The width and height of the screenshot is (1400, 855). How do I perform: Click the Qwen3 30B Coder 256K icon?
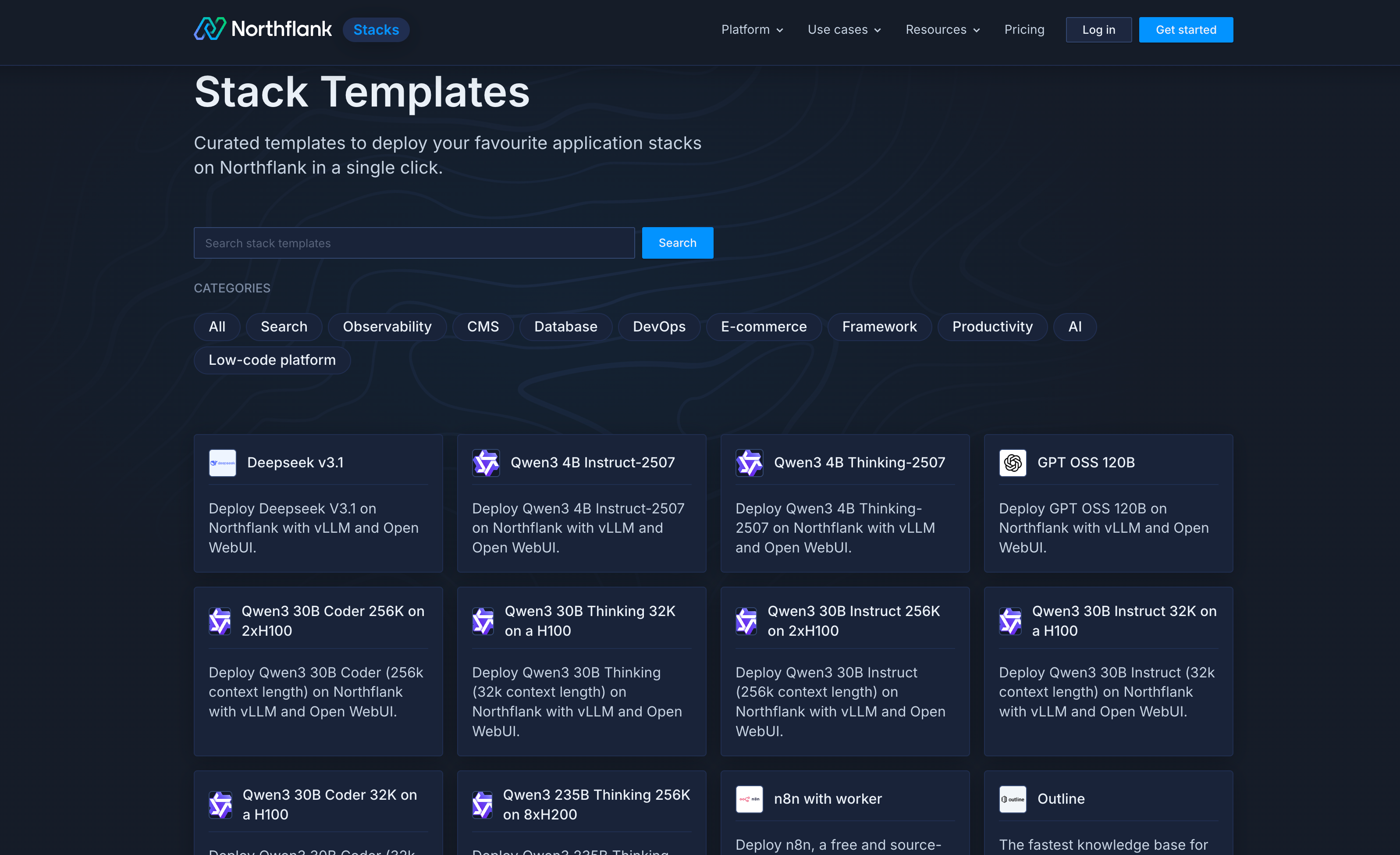(x=220, y=621)
